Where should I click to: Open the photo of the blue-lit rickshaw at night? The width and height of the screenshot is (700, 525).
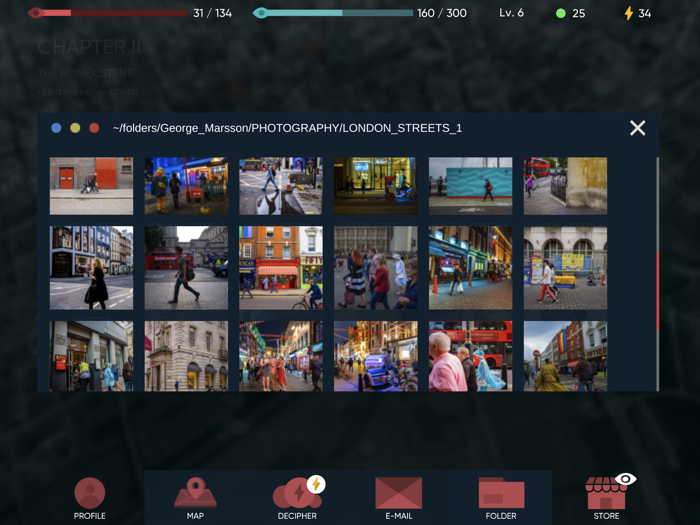point(376,356)
